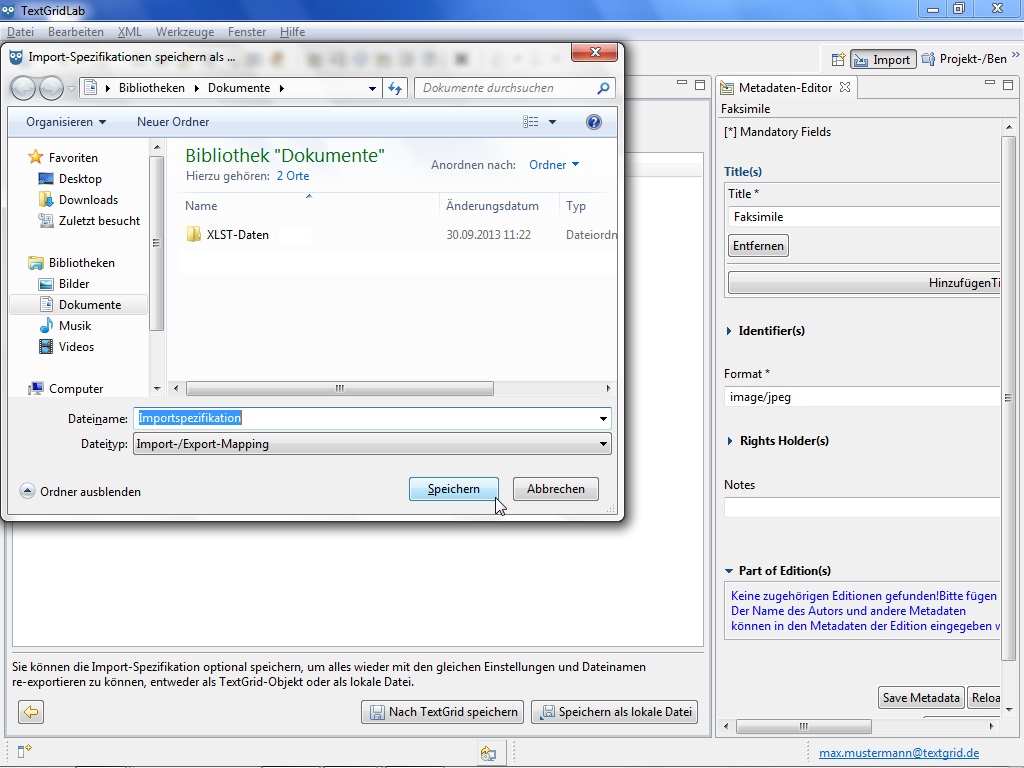This screenshot has width=1024, height=768.
Task: Click the Speichern button
Action: pyautogui.click(x=454, y=489)
